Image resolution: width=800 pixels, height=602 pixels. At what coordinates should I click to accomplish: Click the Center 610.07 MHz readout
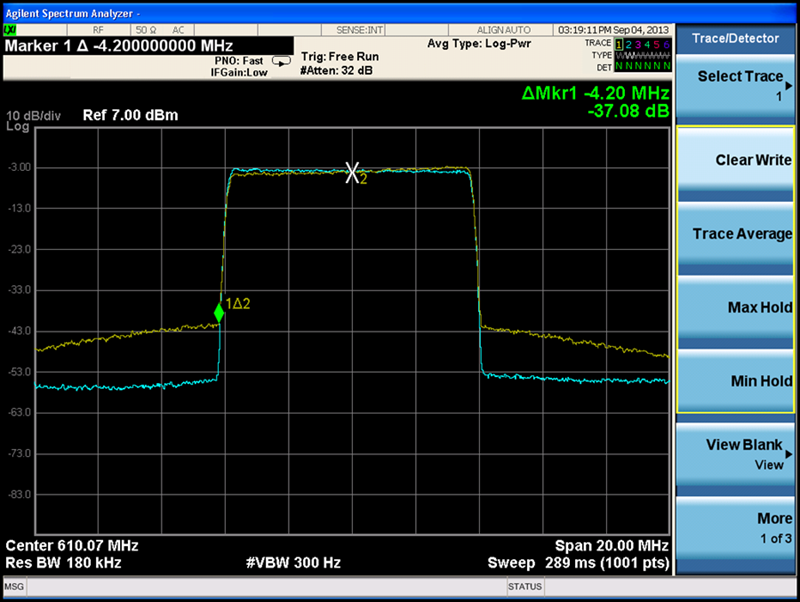[72, 546]
